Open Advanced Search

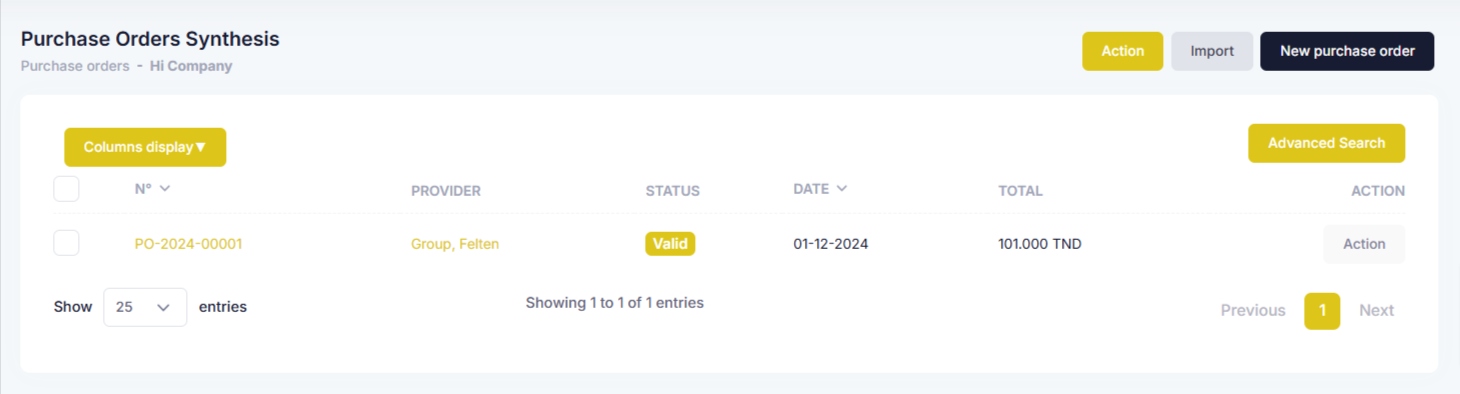tap(1326, 143)
